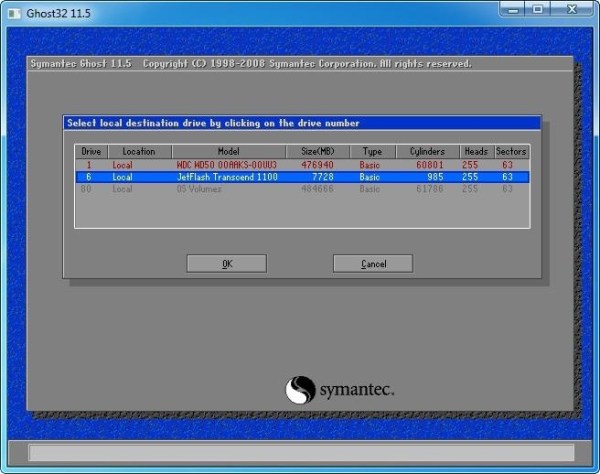The image size is (600, 474).
Task: Click the Sectors column header
Action: [x=511, y=151]
